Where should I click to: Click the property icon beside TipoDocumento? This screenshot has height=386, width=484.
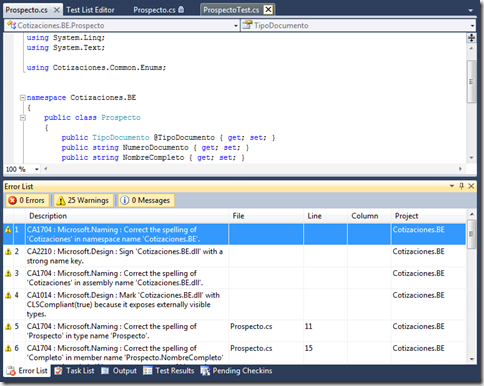247,25
